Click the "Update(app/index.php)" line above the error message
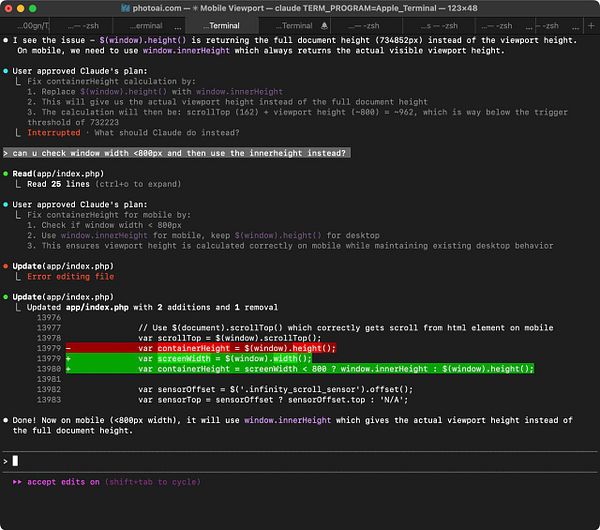 pyautogui.click(x=63, y=266)
